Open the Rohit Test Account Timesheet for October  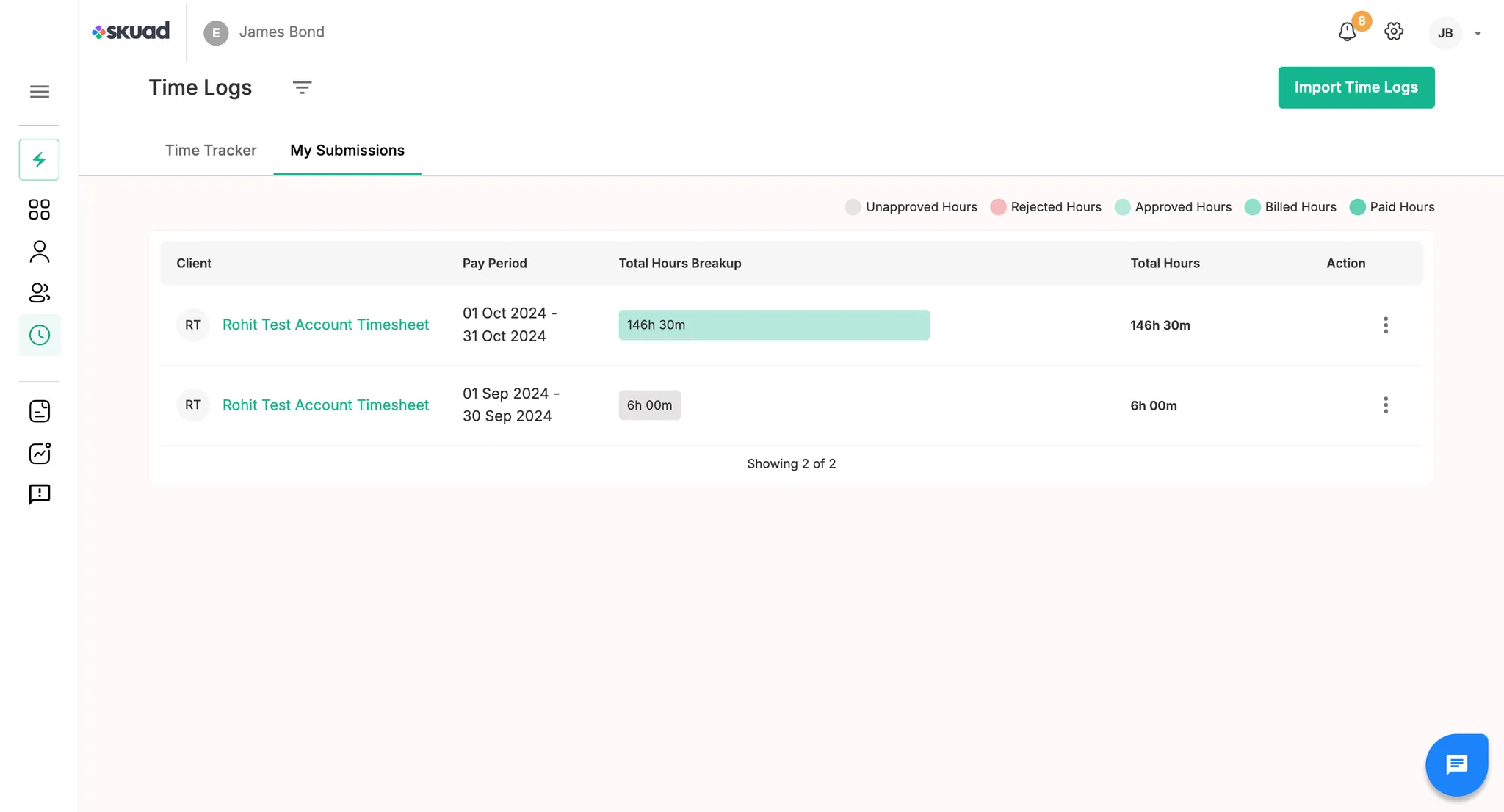[x=325, y=325]
